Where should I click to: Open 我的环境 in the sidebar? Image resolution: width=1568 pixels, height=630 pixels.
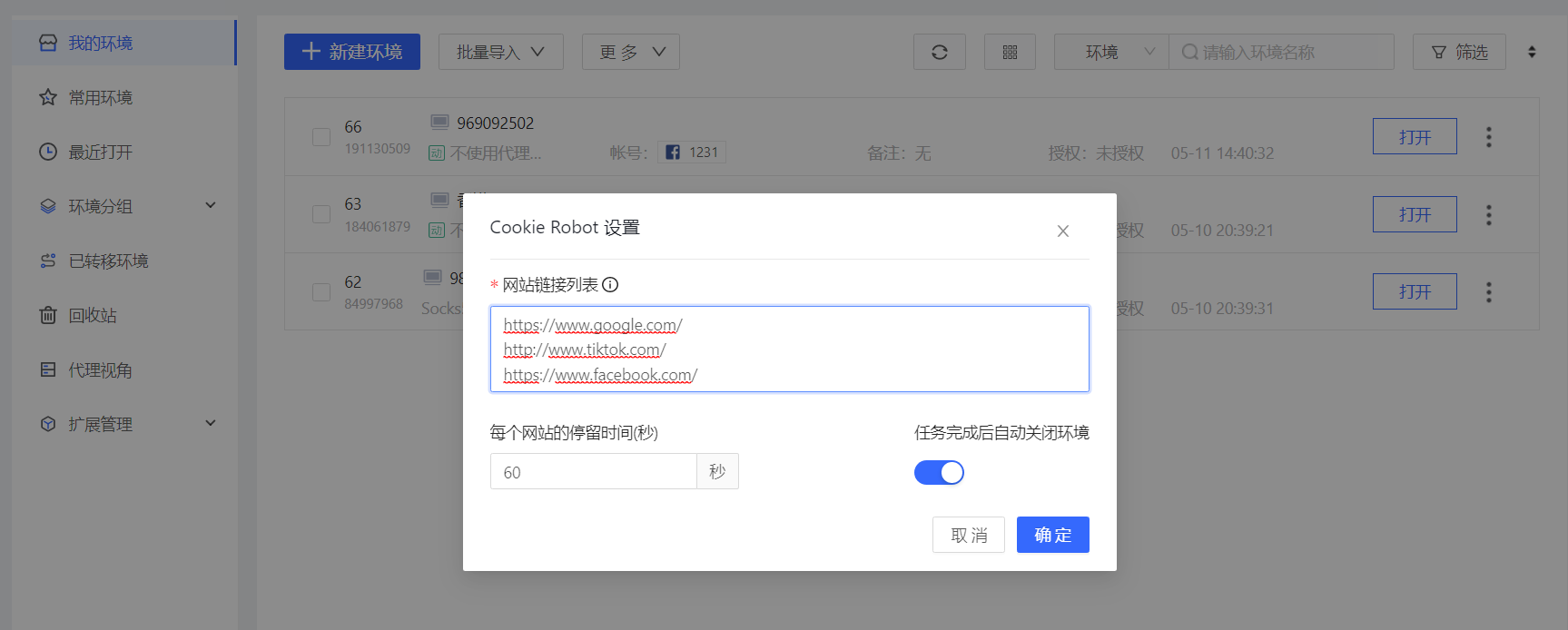tap(124, 43)
